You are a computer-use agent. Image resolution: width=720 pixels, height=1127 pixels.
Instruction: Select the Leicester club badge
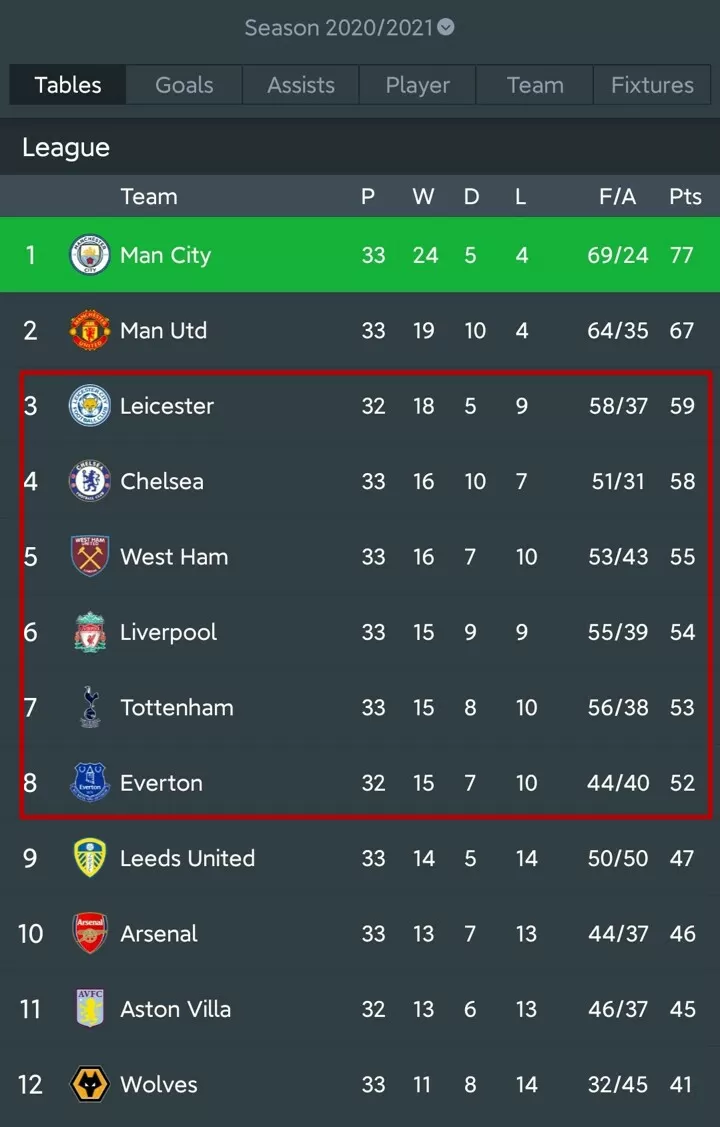coord(90,405)
